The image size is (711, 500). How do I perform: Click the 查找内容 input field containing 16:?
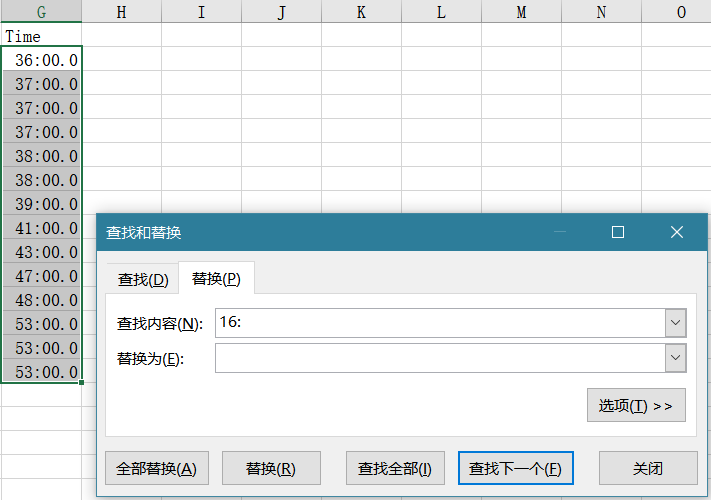tap(440, 323)
